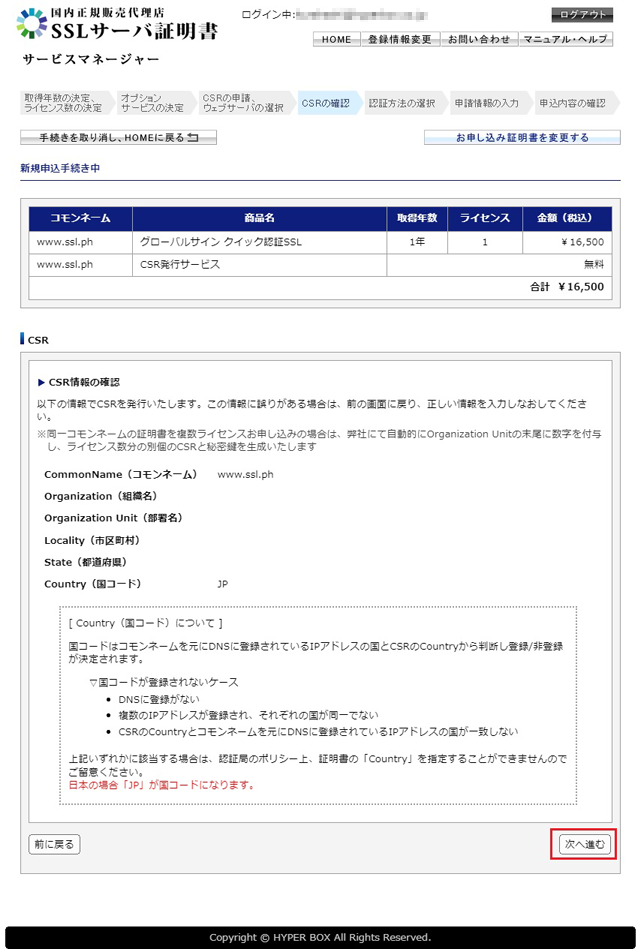Click the 合計 ¥16,500 total text

tap(567, 287)
